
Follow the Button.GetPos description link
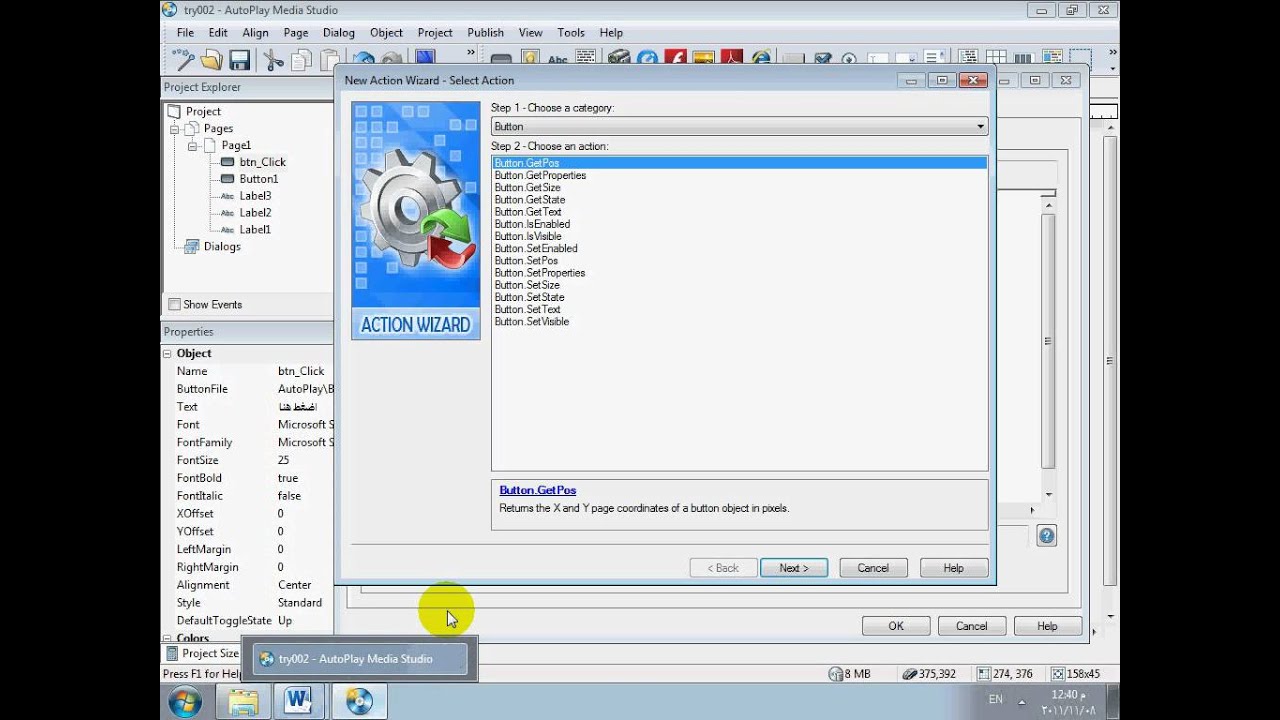pyautogui.click(x=538, y=490)
